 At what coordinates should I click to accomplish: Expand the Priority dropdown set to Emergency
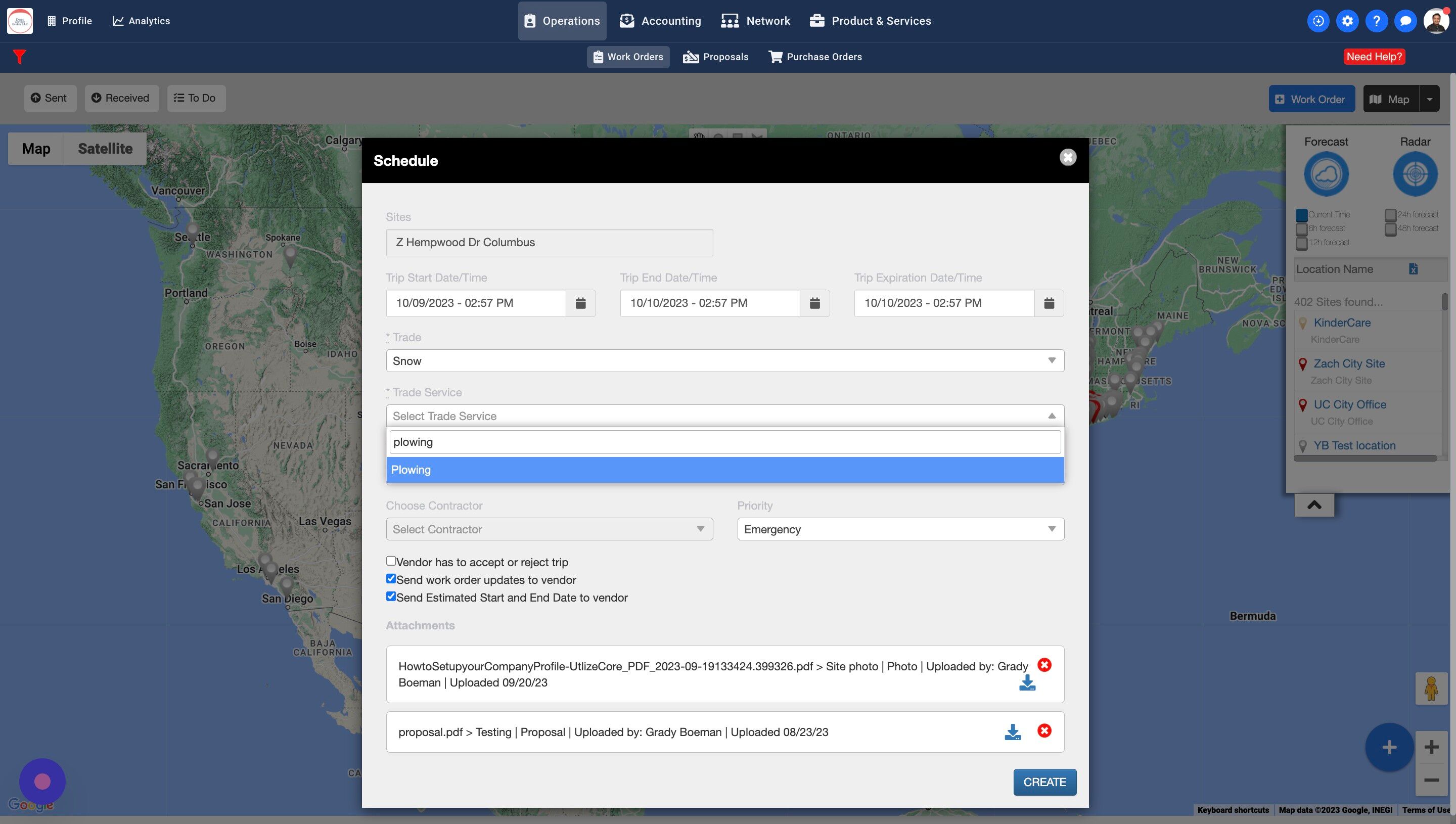click(900, 529)
